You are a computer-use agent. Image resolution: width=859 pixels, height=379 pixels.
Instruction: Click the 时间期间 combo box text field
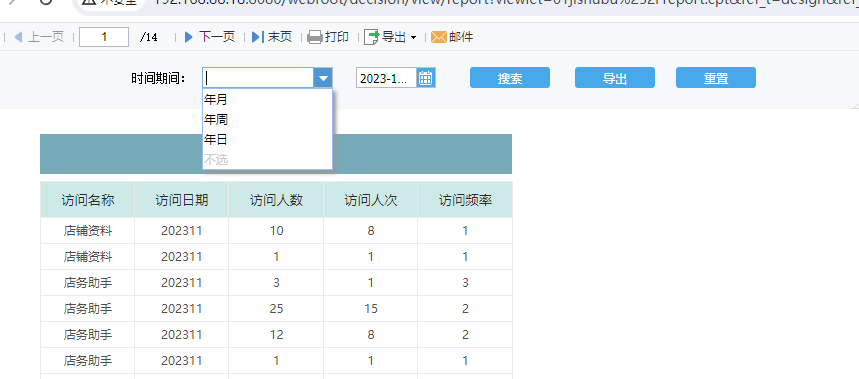(x=258, y=78)
